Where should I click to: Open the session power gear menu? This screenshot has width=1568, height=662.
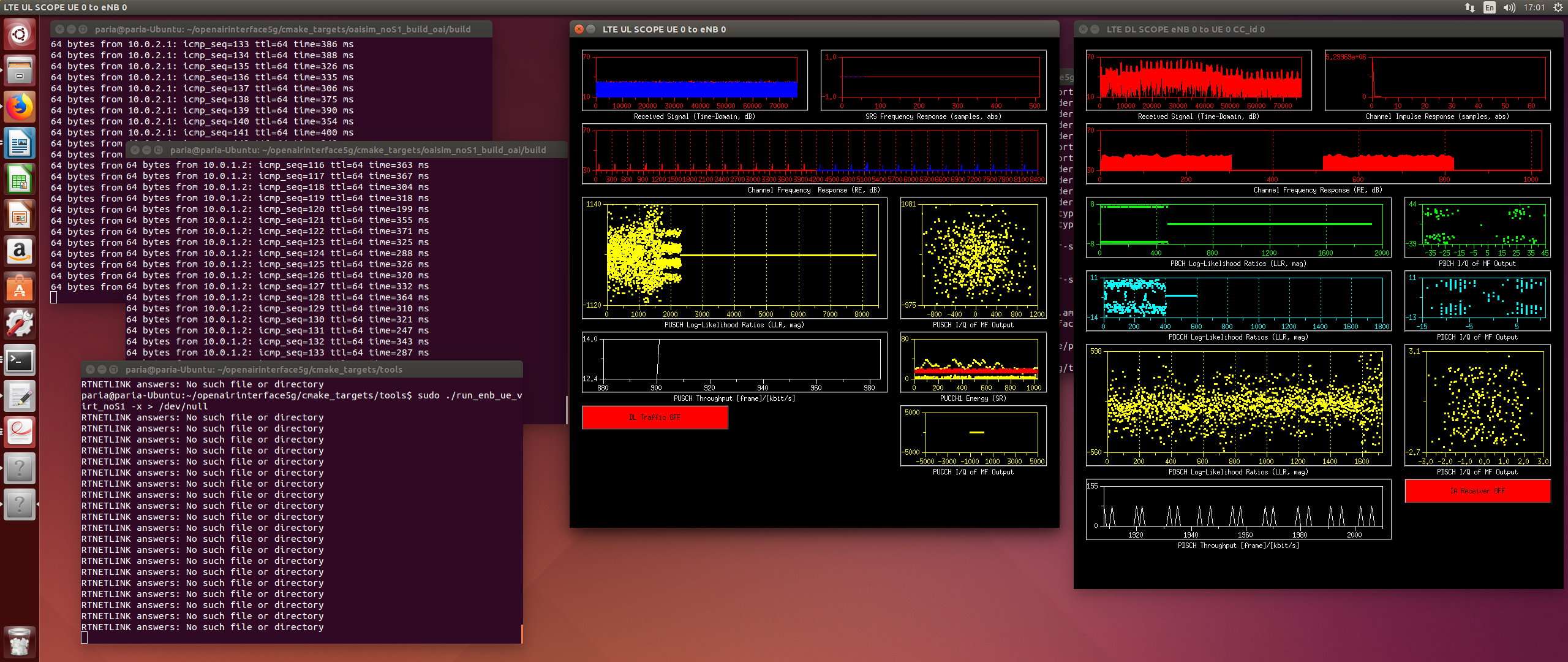pos(1558,7)
